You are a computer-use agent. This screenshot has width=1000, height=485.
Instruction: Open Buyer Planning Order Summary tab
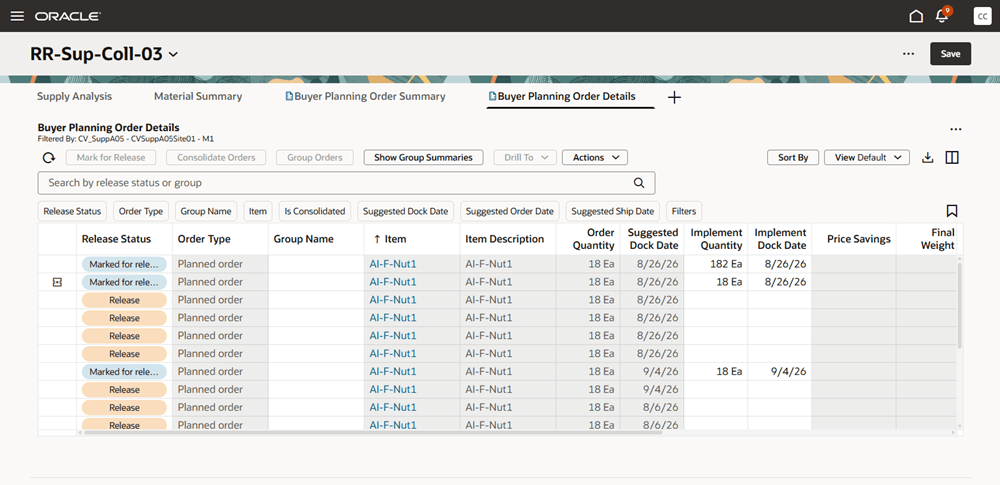tap(365, 96)
